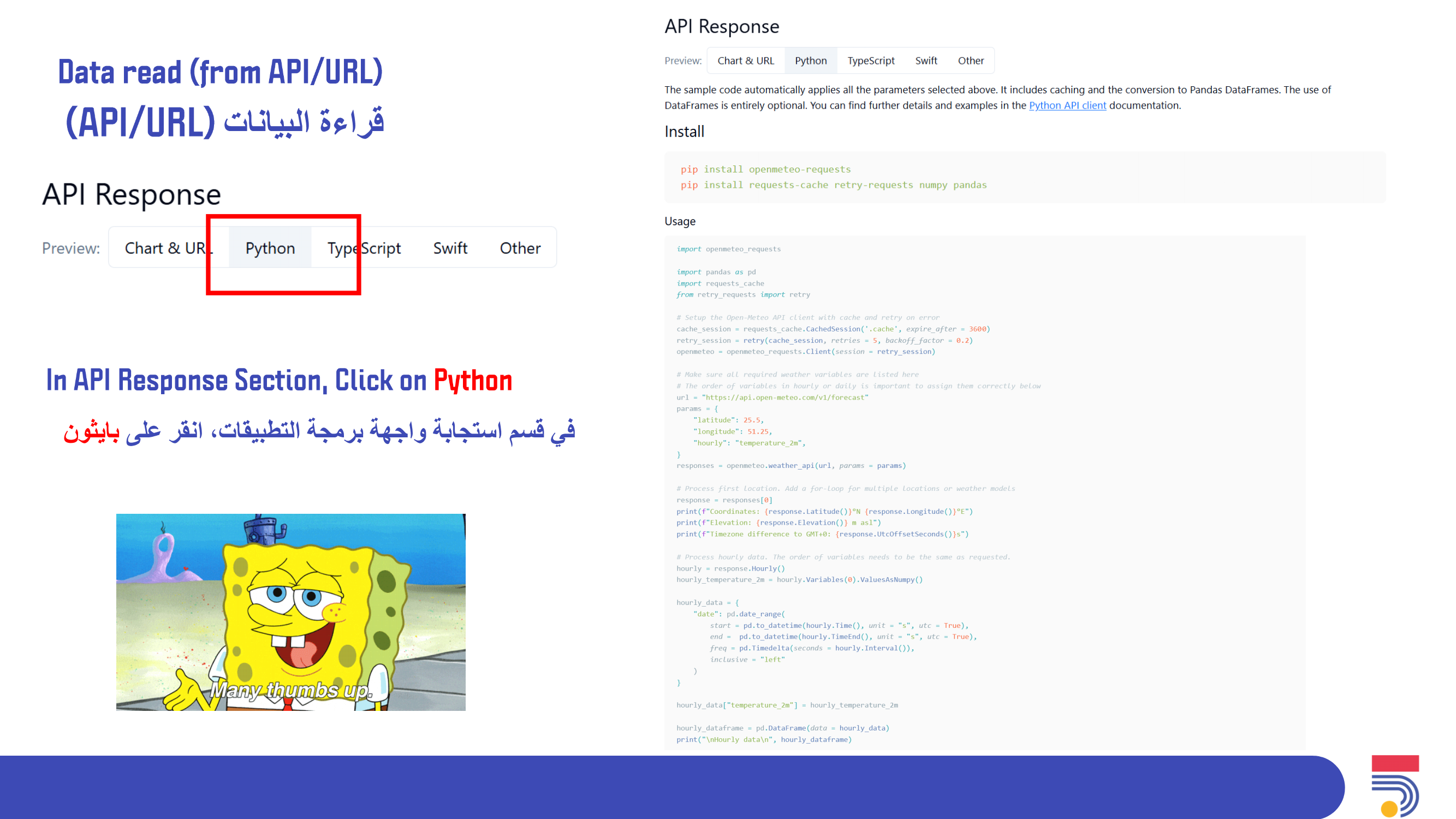The height and width of the screenshot is (819, 1456).
Task: Click the response = responses[0] line
Action: (724, 500)
